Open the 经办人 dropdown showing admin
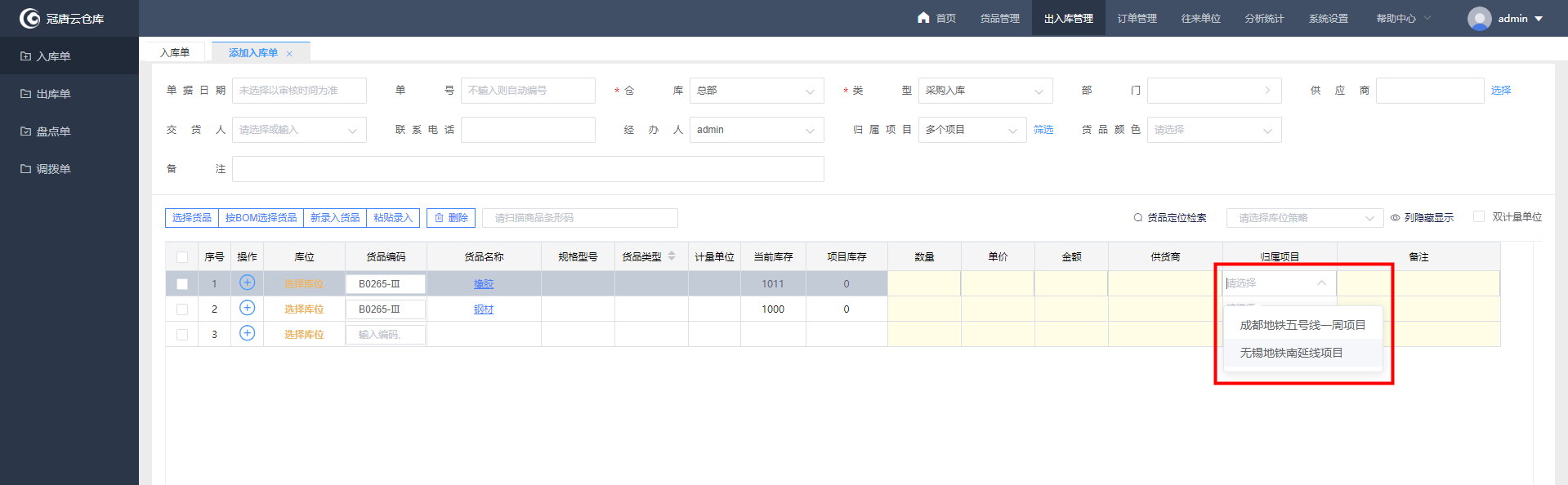The image size is (1568, 485). [x=757, y=130]
